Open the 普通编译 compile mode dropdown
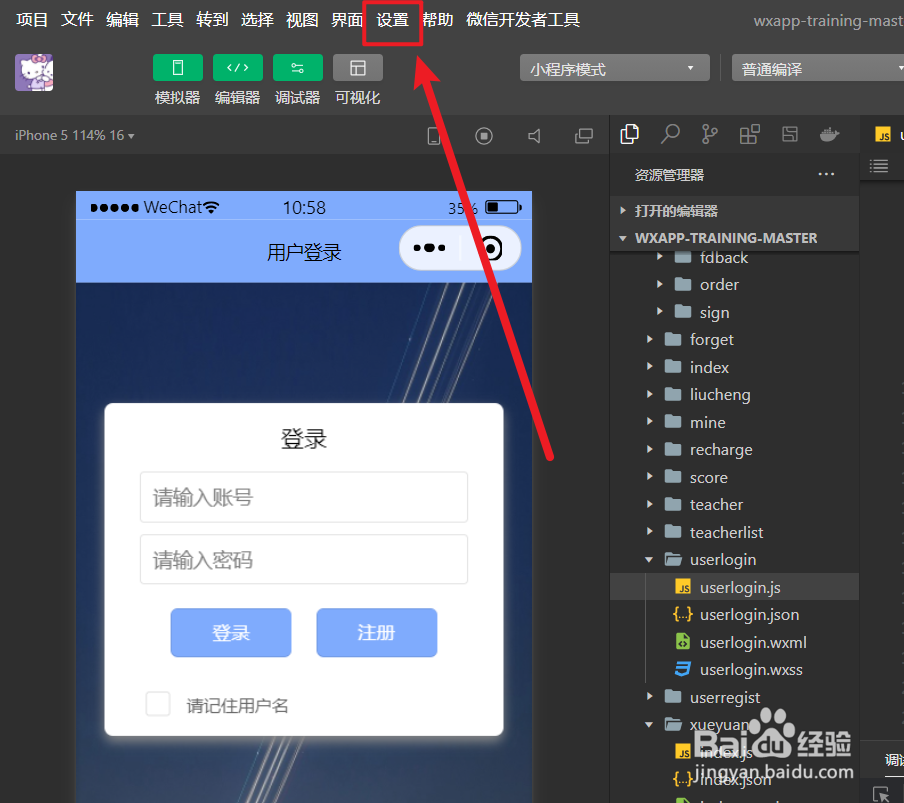 click(x=818, y=68)
